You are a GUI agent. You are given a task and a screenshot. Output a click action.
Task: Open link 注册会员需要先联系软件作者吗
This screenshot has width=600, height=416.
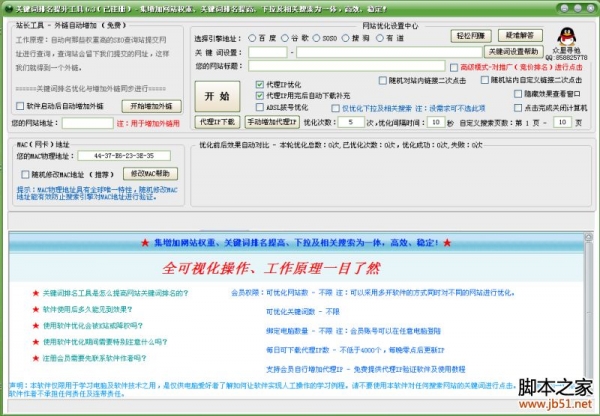(x=95, y=358)
